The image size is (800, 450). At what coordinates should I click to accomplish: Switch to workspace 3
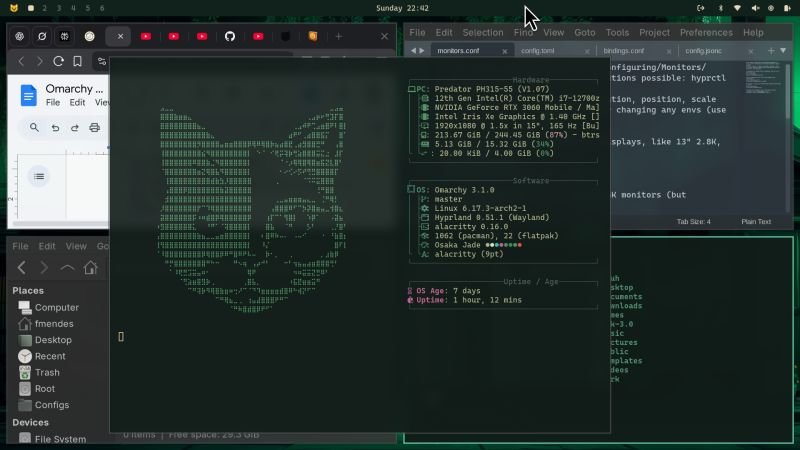point(59,8)
